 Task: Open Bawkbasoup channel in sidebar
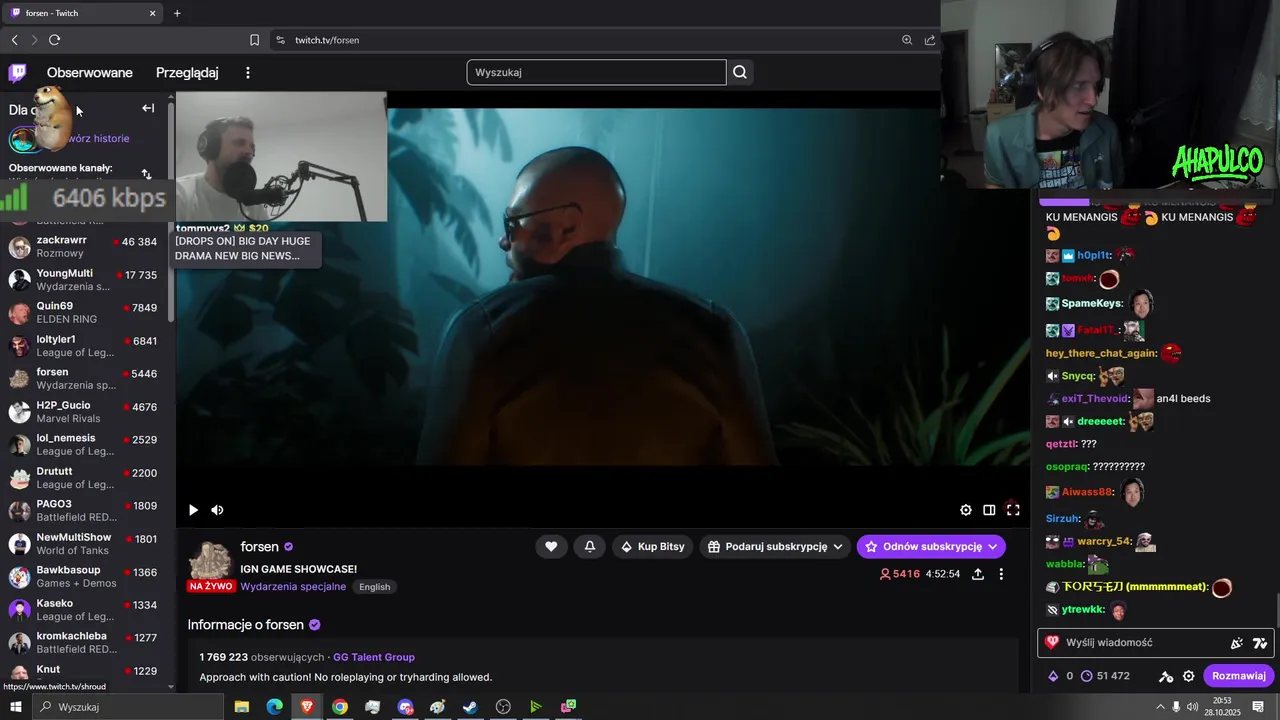[83, 577]
